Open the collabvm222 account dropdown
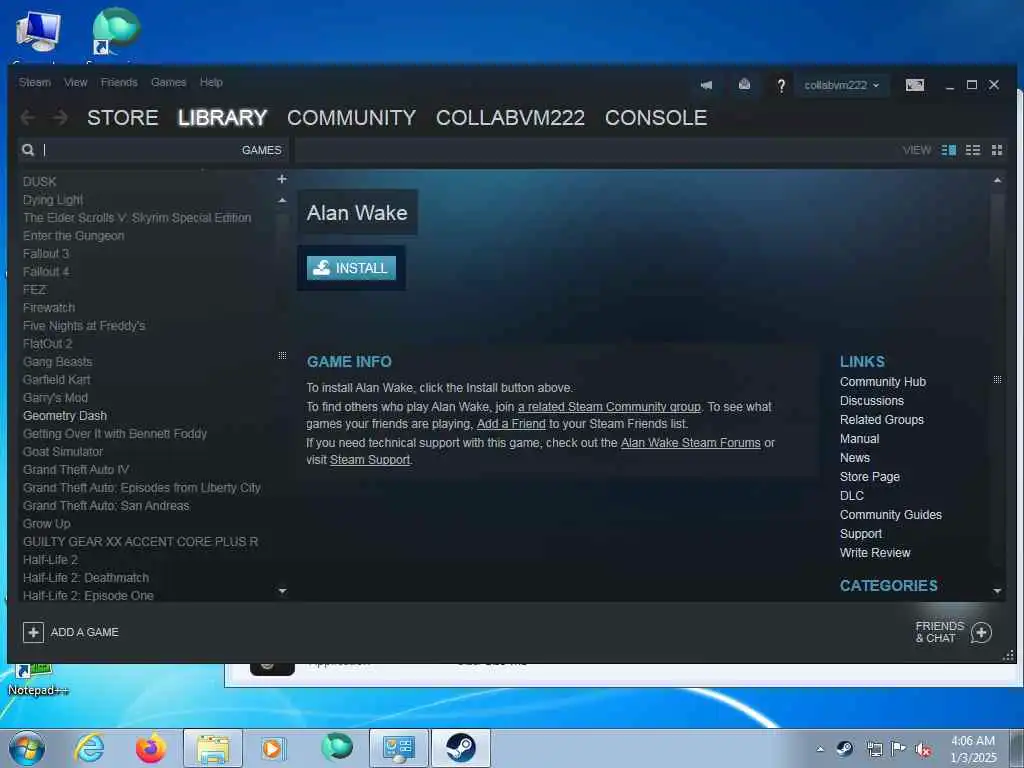The height and width of the screenshot is (768, 1024). coord(842,85)
